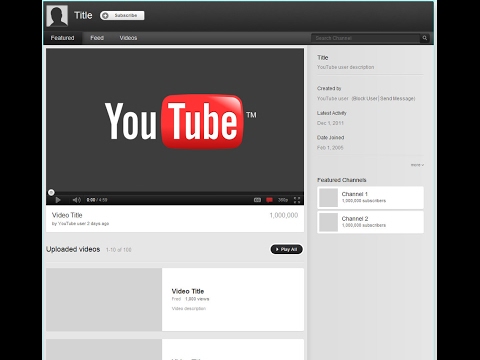Click the channel avatar silhouette picture
The image size is (480, 360).
[57, 16]
